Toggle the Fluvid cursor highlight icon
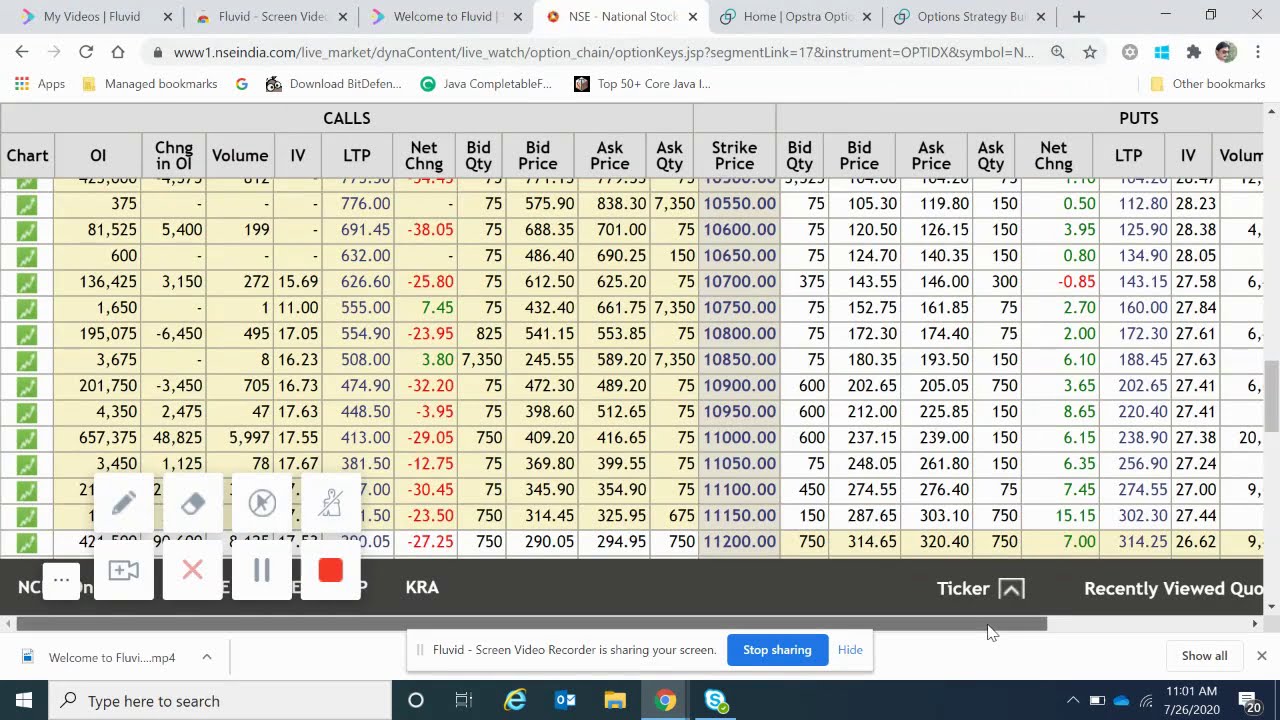 click(x=262, y=503)
